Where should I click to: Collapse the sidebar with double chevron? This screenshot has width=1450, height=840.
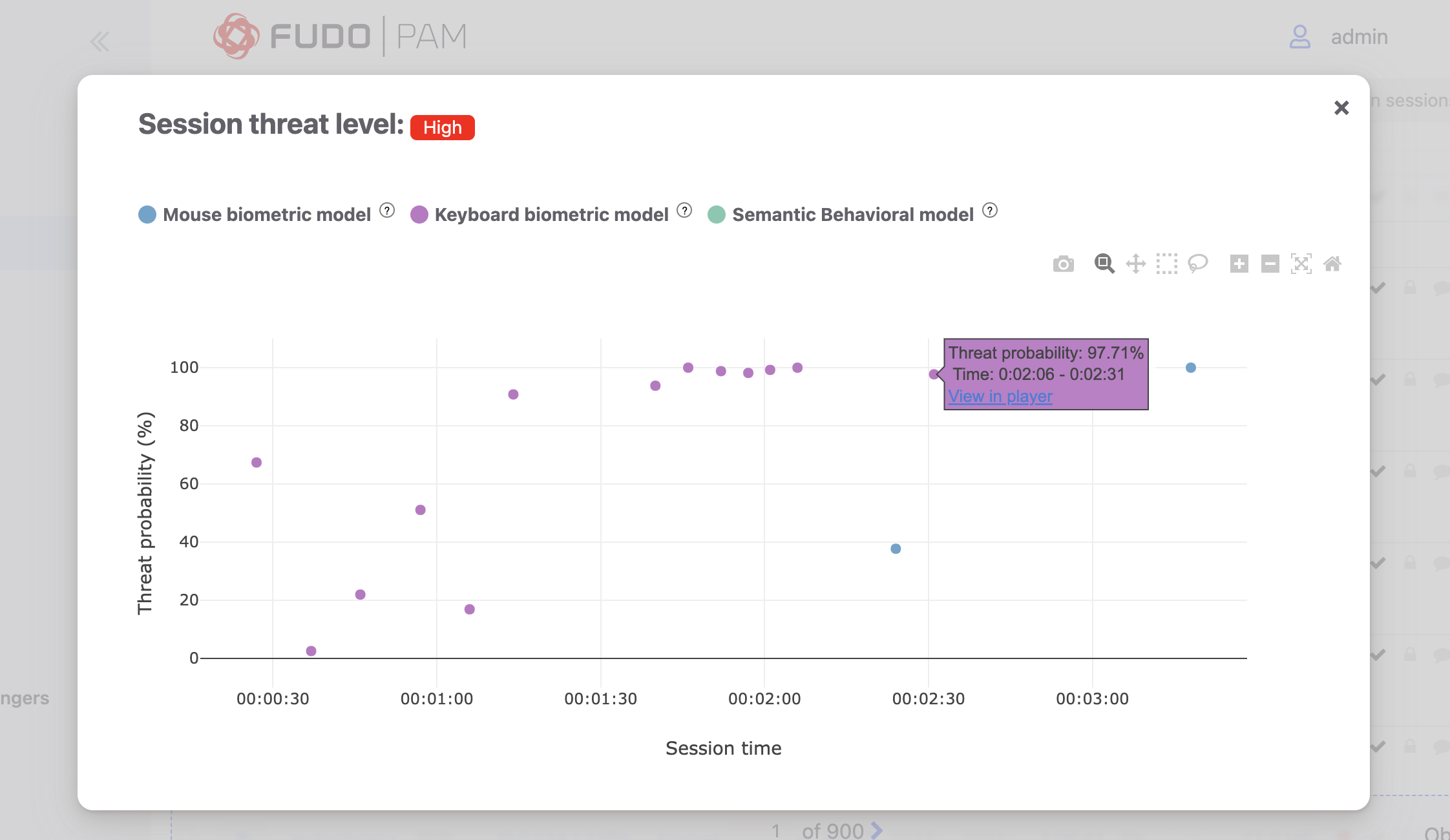tap(100, 42)
